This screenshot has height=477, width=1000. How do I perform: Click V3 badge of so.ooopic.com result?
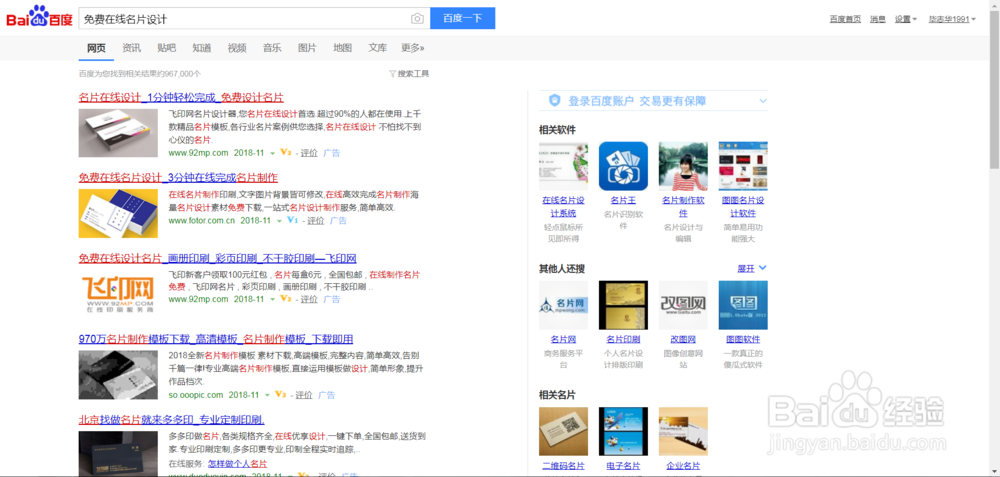[281, 395]
